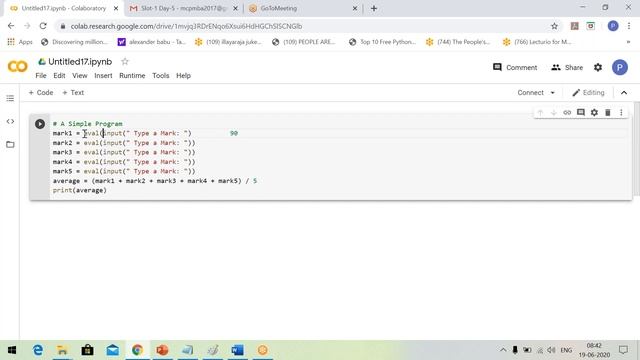The height and width of the screenshot is (360, 640).
Task: Open Top 10 Free Python bookmark
Action: pyautogui.click(x=382, y=42)
